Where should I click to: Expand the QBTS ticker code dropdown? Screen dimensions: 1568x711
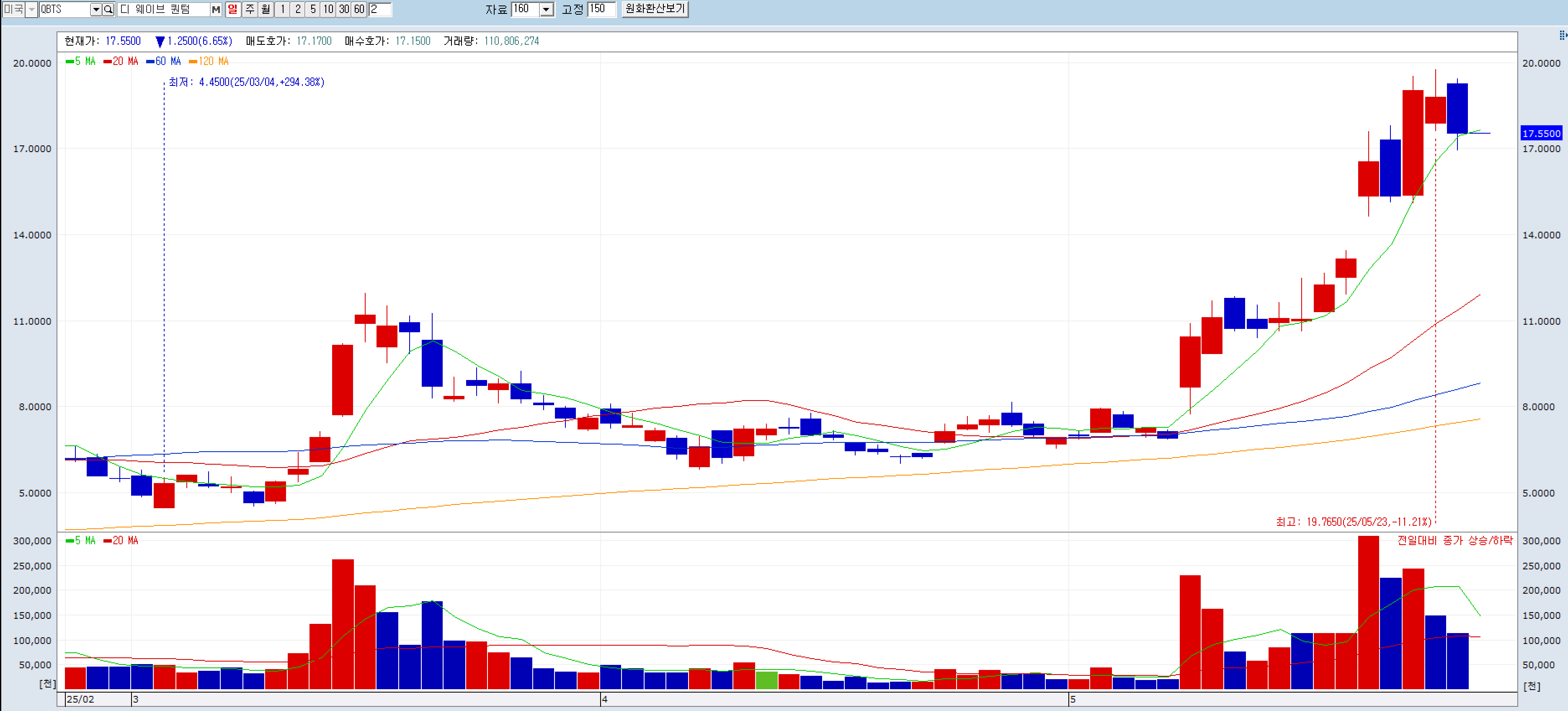[95, 9]
